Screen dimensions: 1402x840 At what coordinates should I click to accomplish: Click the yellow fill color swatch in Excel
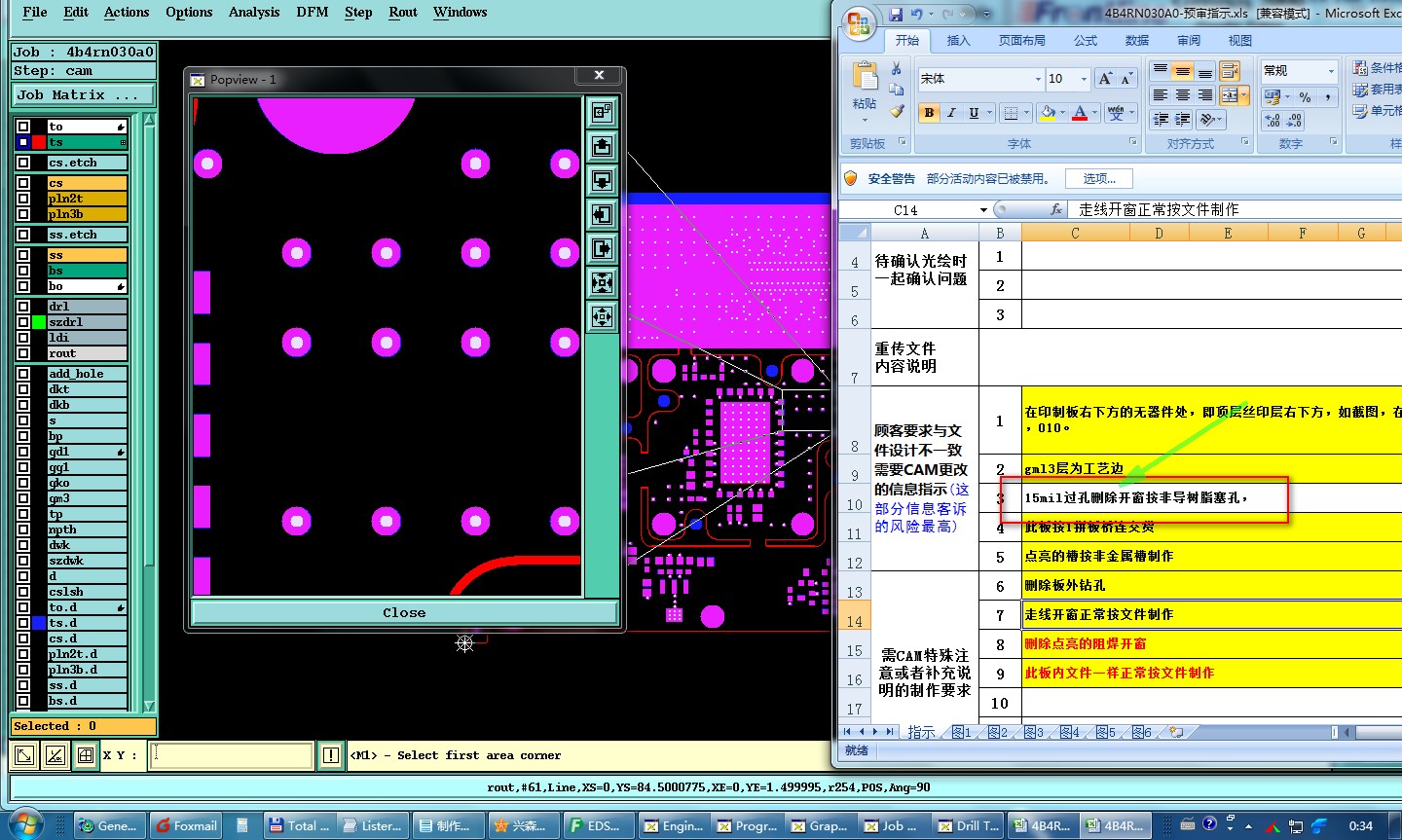click(1048, 113)
